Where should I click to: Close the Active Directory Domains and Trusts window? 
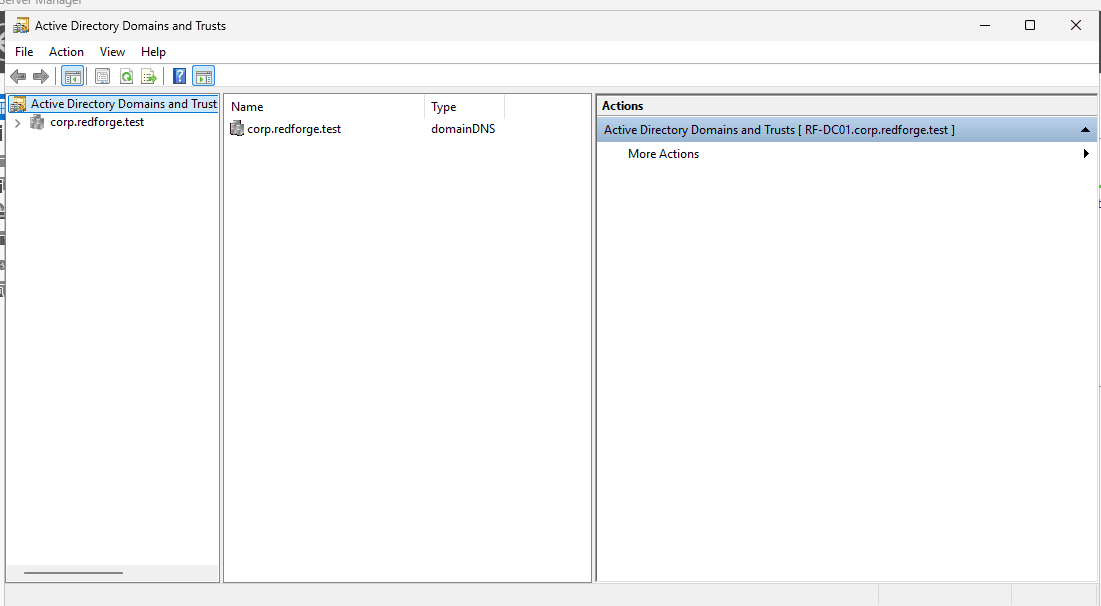[x=1076, y=25]
